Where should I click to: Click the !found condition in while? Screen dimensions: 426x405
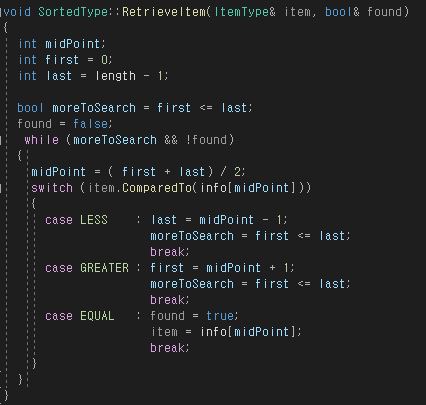tap(206, 140)
